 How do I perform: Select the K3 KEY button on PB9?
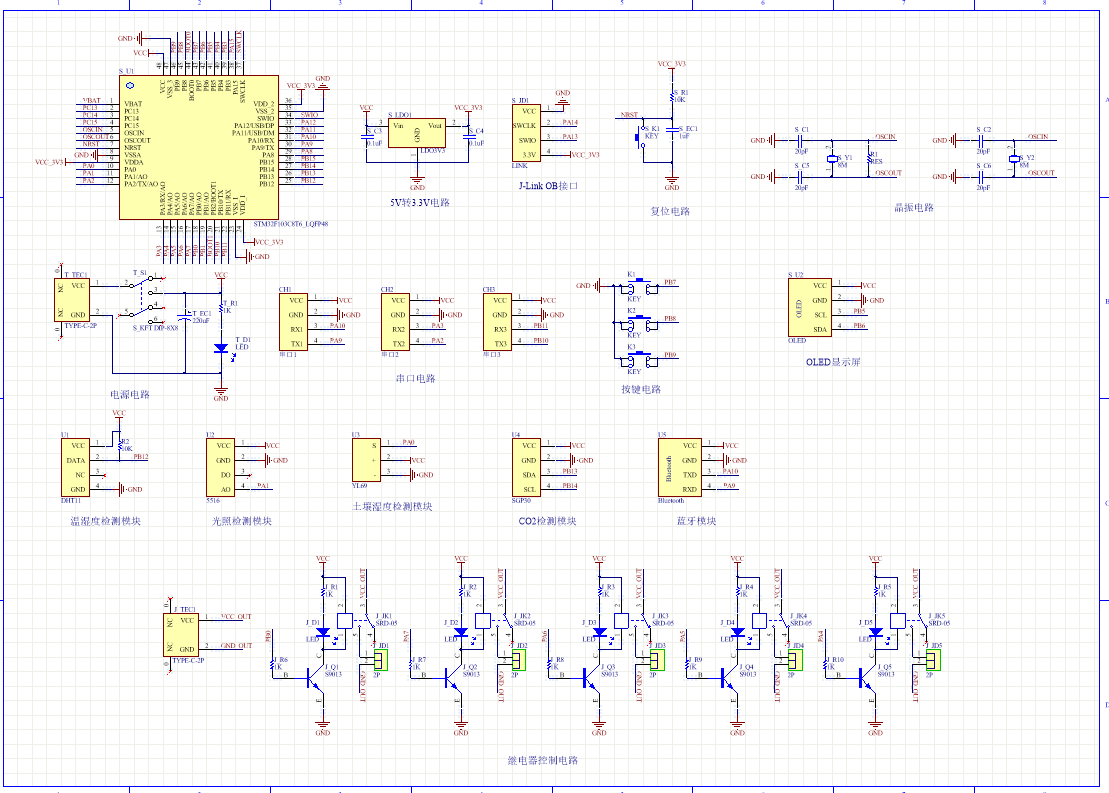click(639, 359)
